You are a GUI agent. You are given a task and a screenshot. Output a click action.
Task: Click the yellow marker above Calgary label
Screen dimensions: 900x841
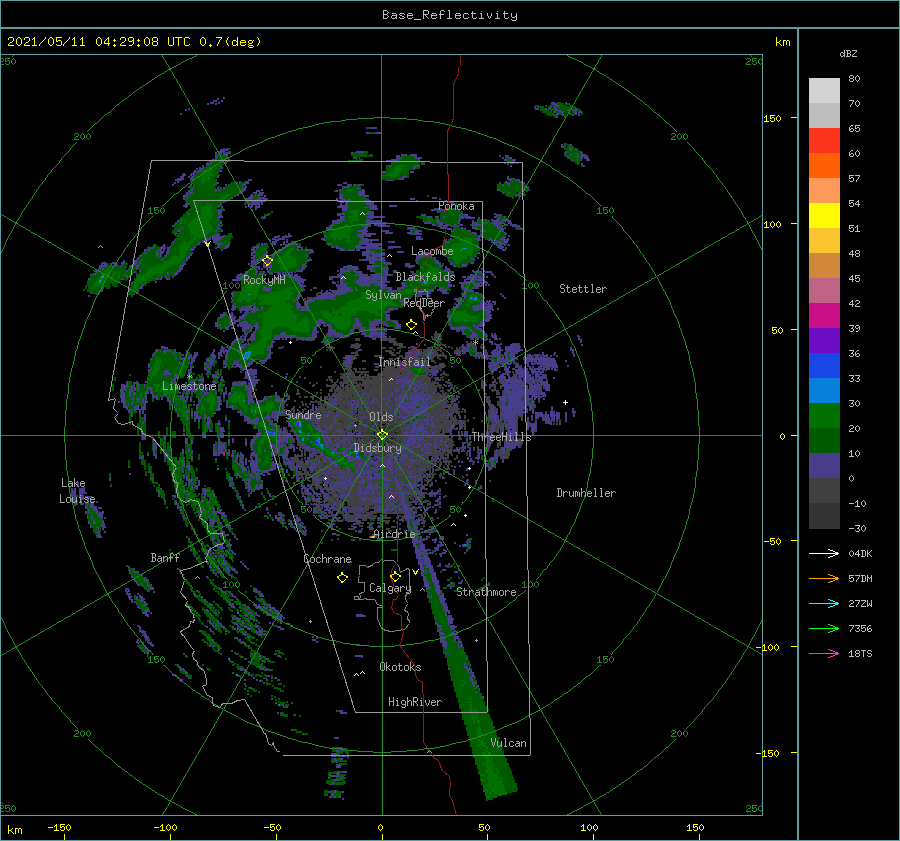pyautogui.click(x=395, y=576)
